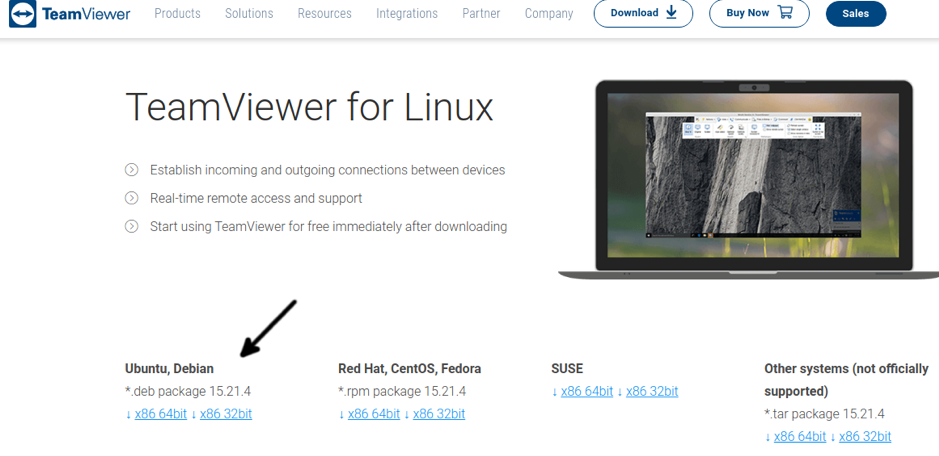Click the '*.rpm package 15.21.4' text
The height and width of the screenshot is (456, 939).
(x=402, y=391)
